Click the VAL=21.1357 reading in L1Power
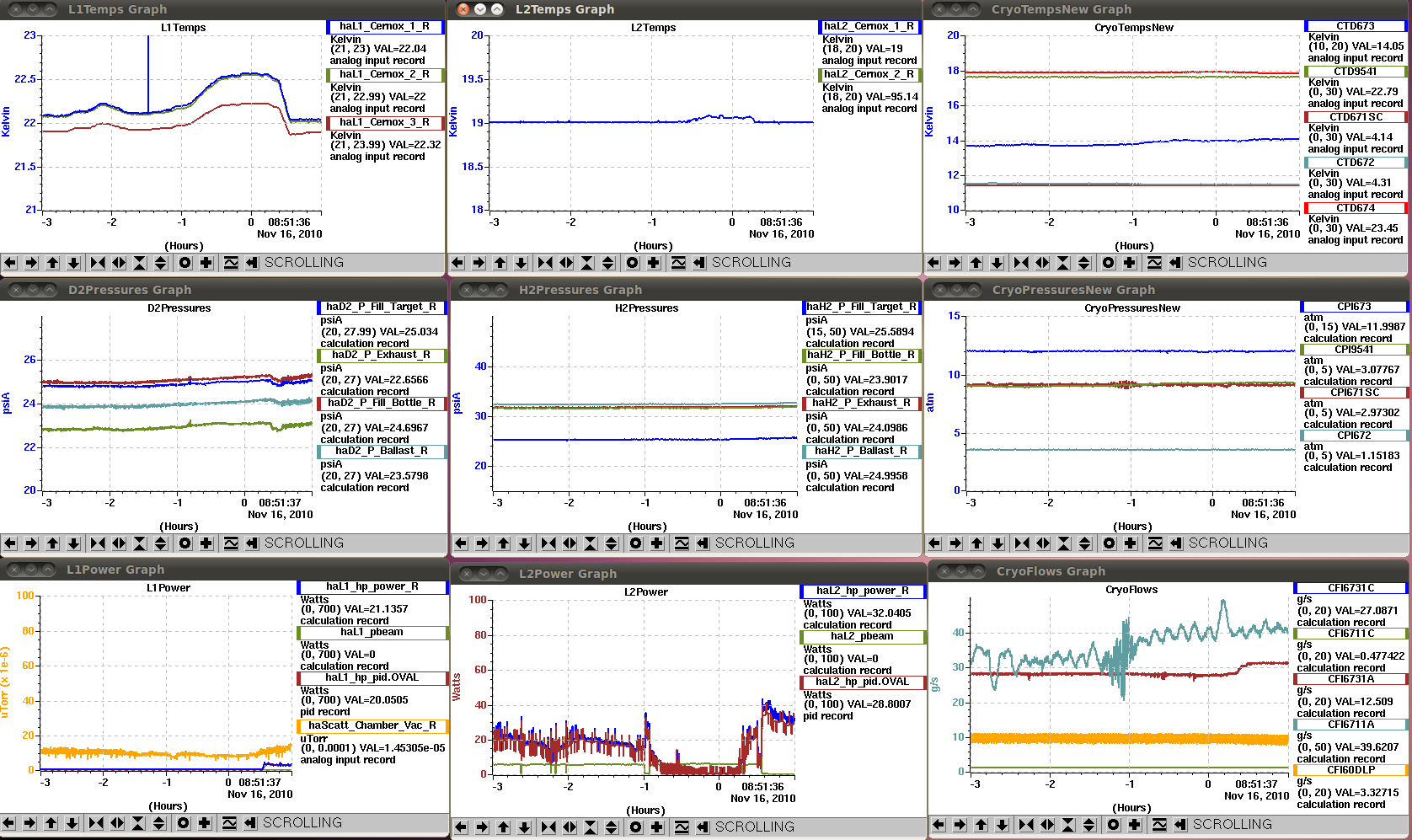The height and width of the screenshot is (840, 1412). (x=376, y=609)
